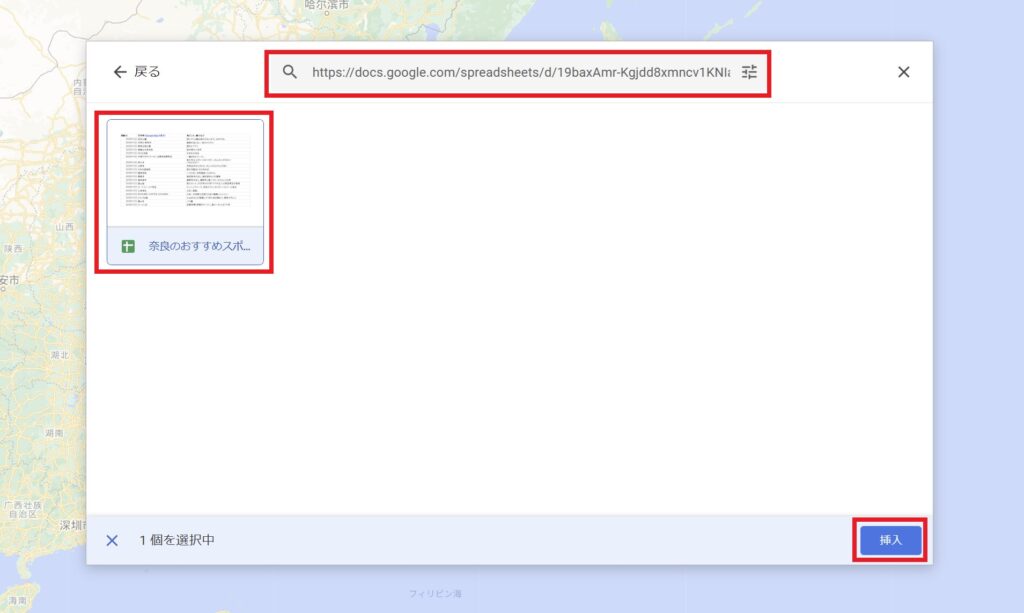
Task: Select the spreadsheet preview thumbnail
Action: click(x=185, y=173)
